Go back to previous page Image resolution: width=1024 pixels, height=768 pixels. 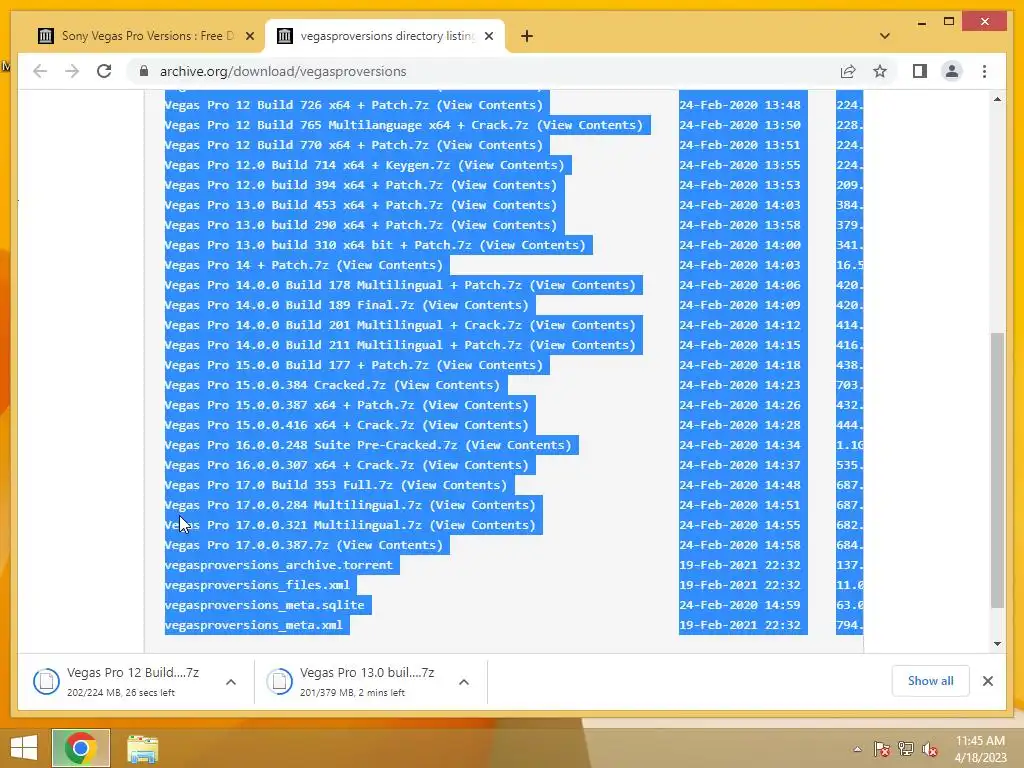click(40, 71)
